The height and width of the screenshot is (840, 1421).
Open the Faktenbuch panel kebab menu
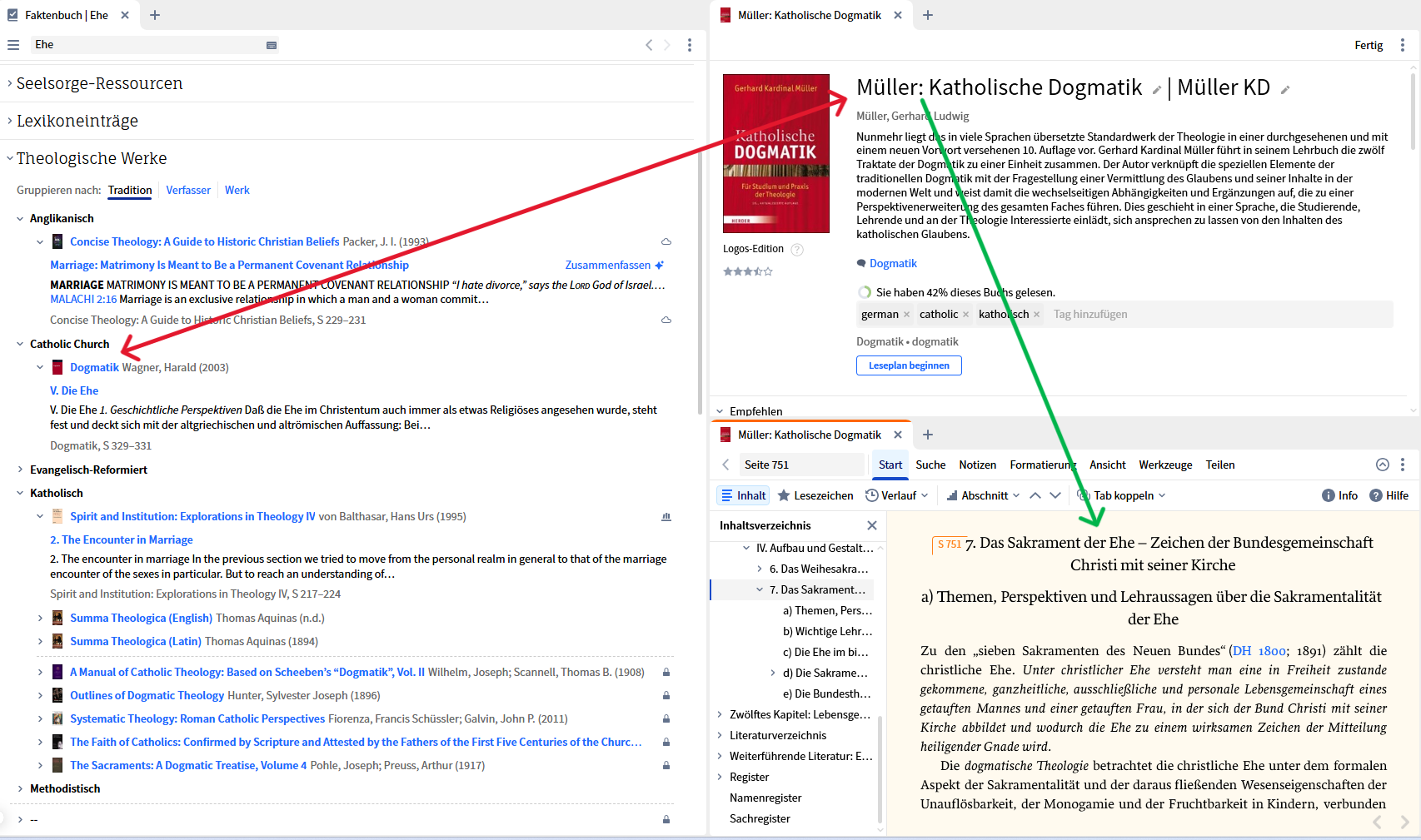click(x=690, y=45)
